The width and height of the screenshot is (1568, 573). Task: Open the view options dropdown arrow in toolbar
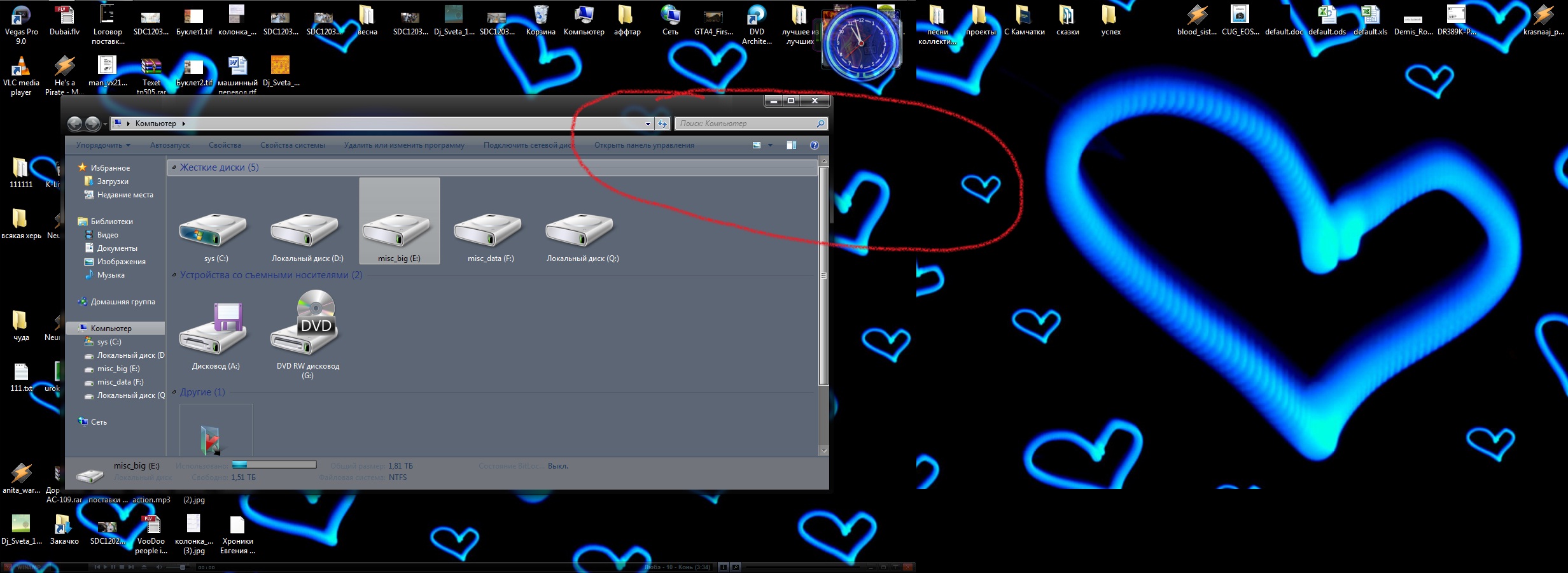coord(770,145)
